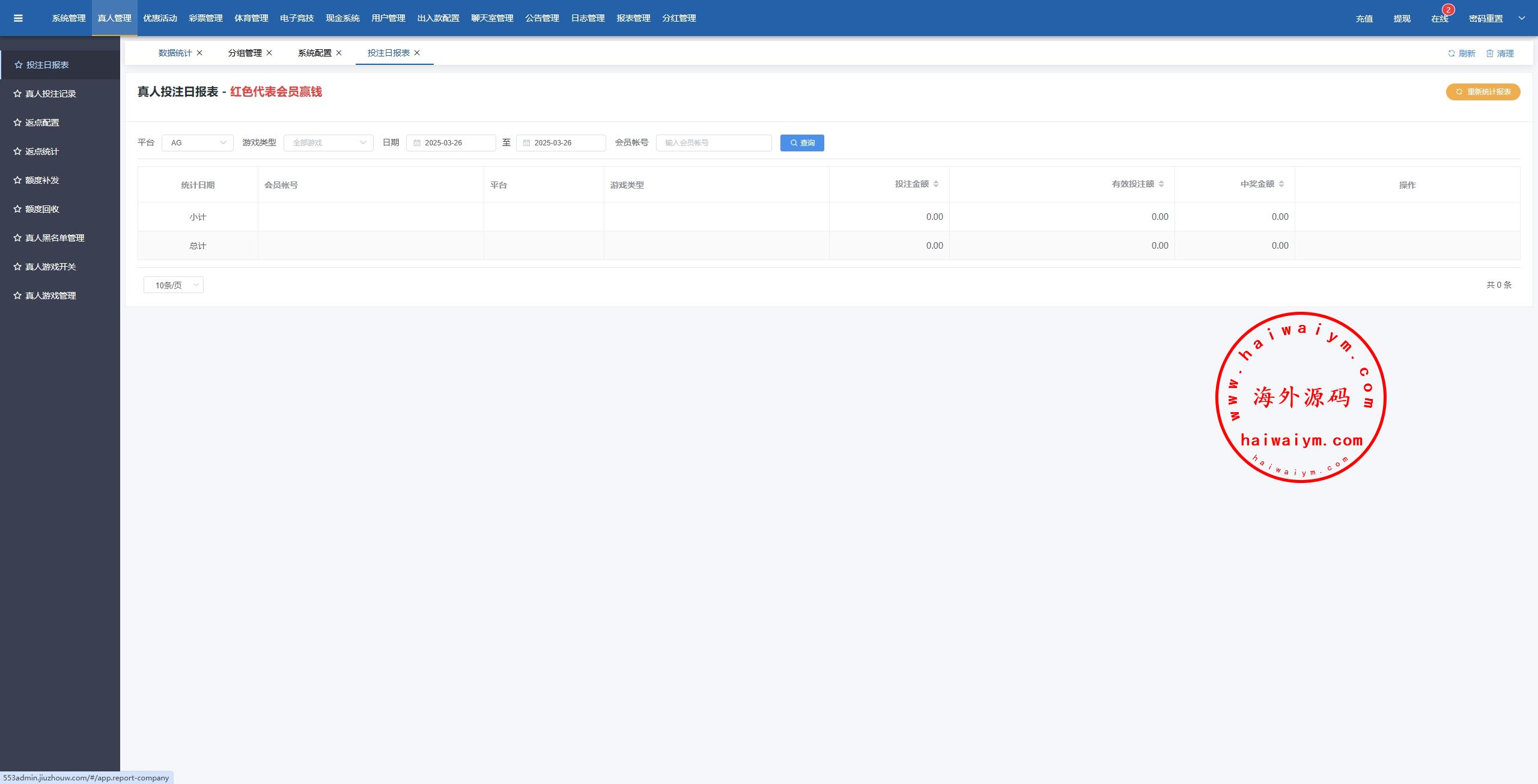Click the 会员帐号 input field

[714, 143]
